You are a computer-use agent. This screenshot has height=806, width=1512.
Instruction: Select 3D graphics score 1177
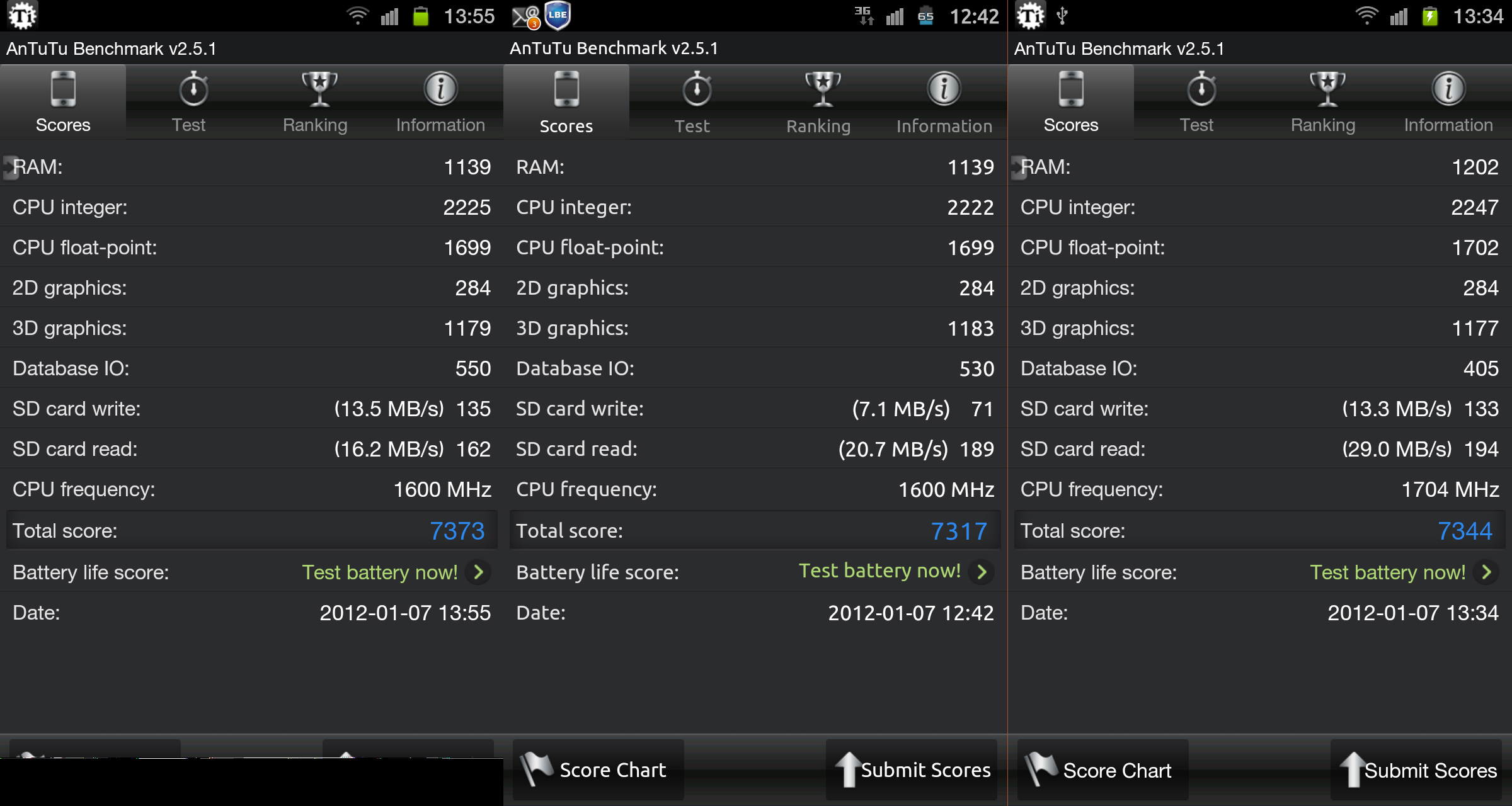1475,328
